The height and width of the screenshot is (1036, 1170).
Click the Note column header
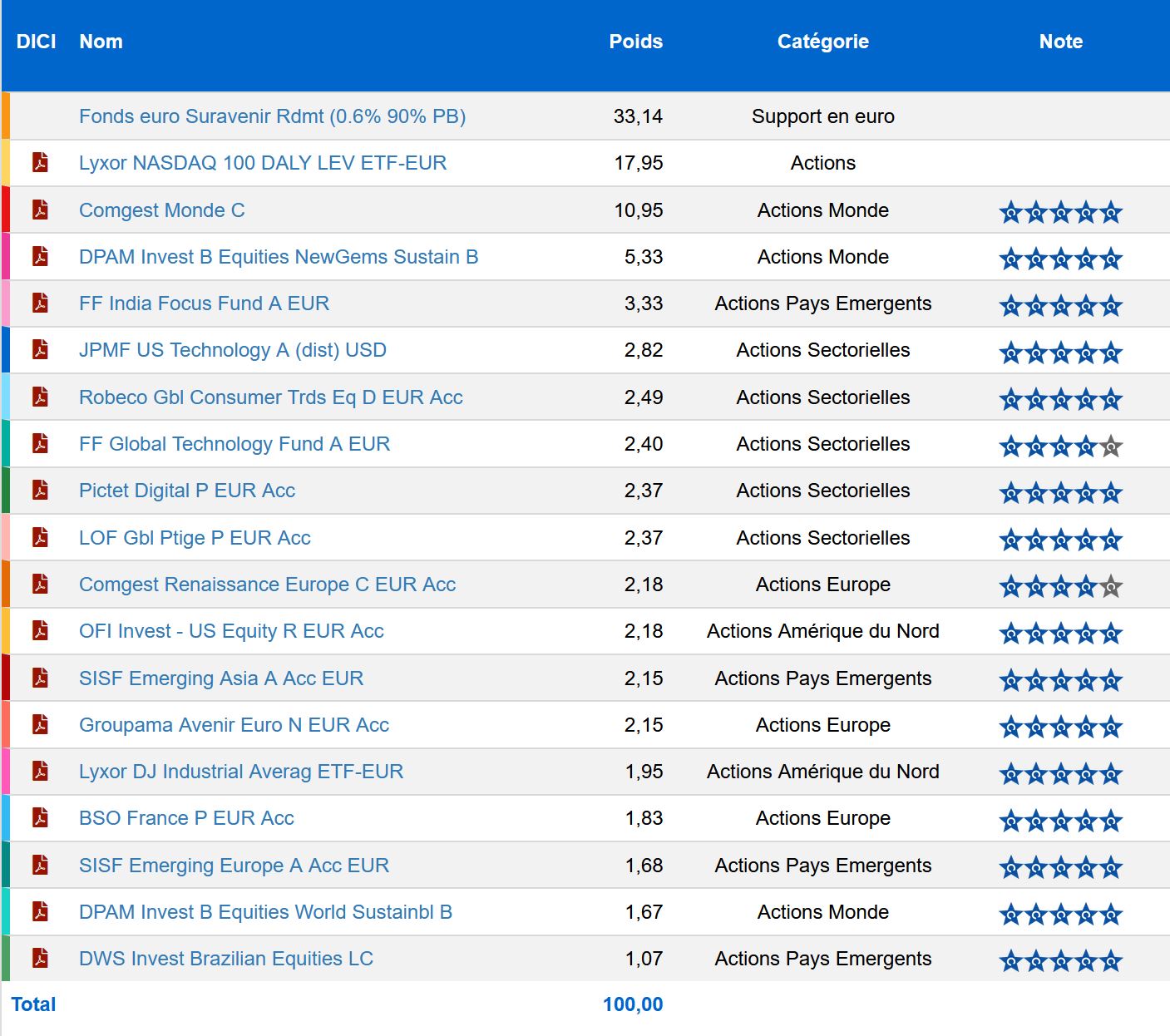point(1061,42)
